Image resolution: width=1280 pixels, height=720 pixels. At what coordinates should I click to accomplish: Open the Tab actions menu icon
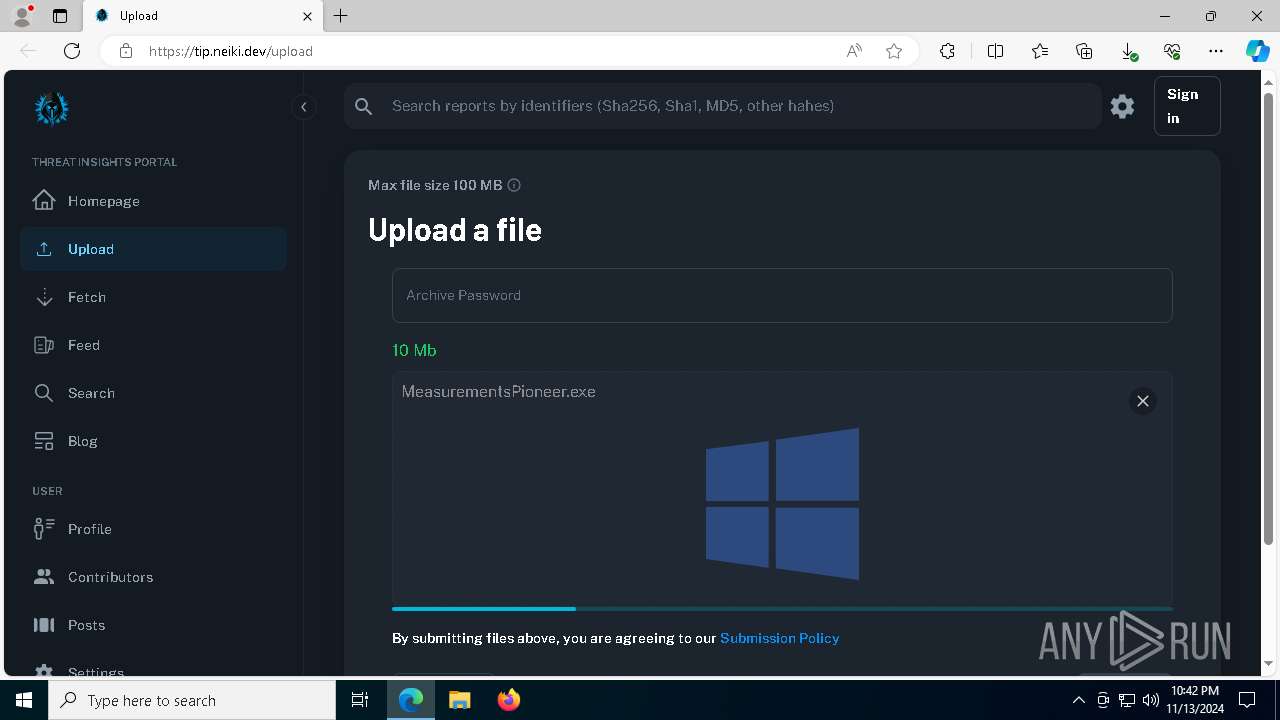click(60, 16)
